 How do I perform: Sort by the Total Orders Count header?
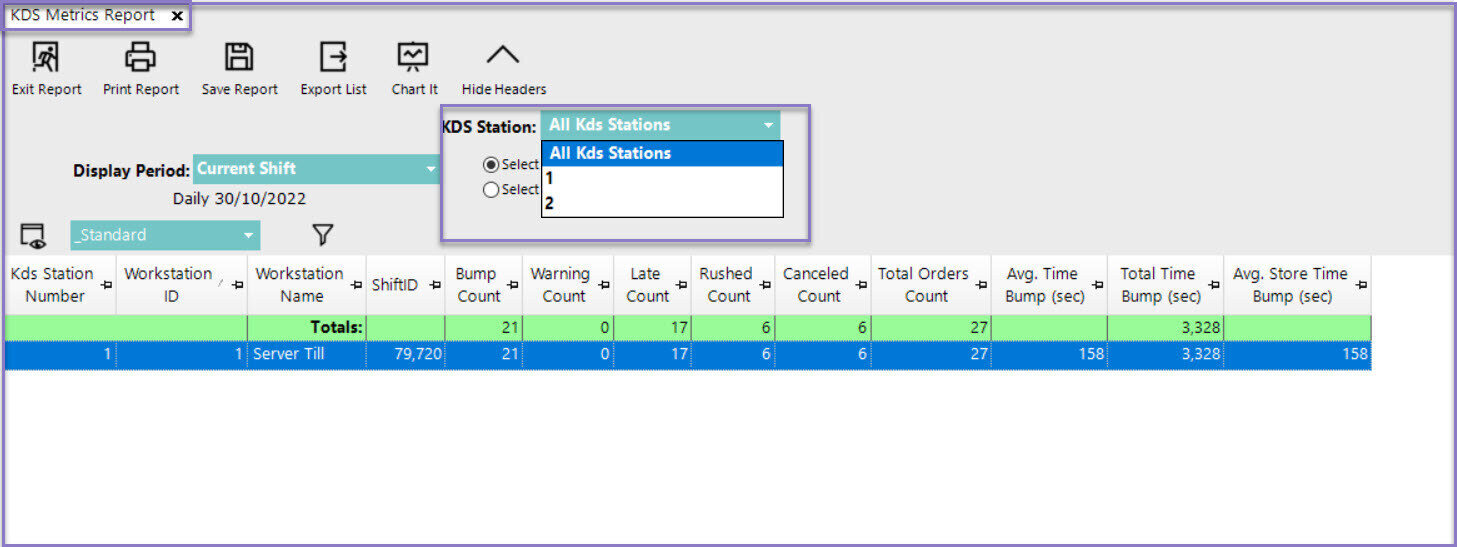923,285
